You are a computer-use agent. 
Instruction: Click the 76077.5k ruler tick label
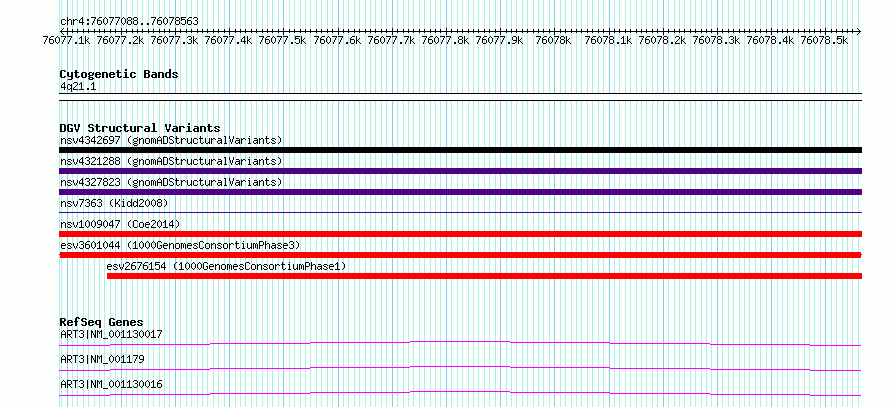coord(282,40)
